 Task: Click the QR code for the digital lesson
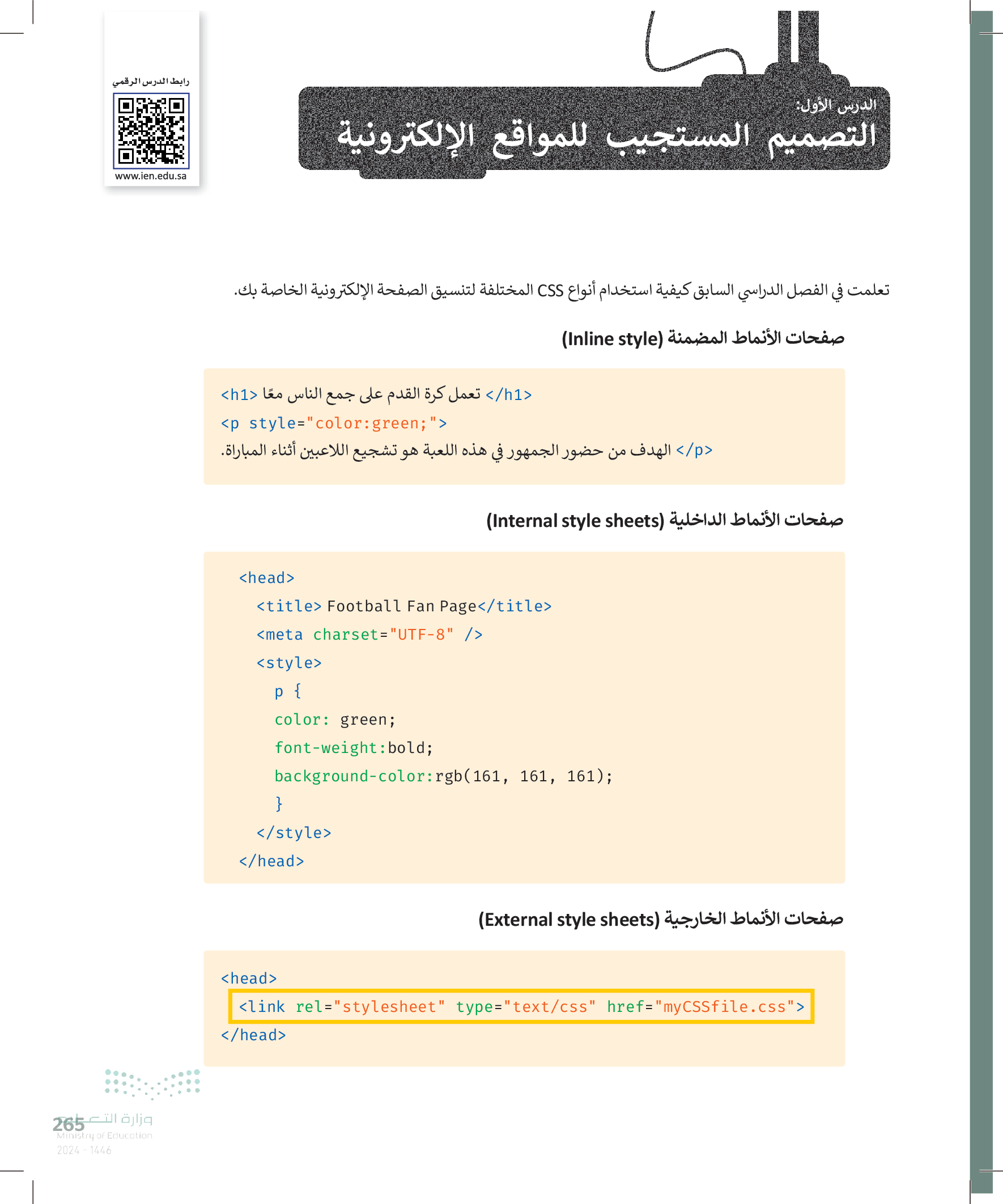point(151,131)
